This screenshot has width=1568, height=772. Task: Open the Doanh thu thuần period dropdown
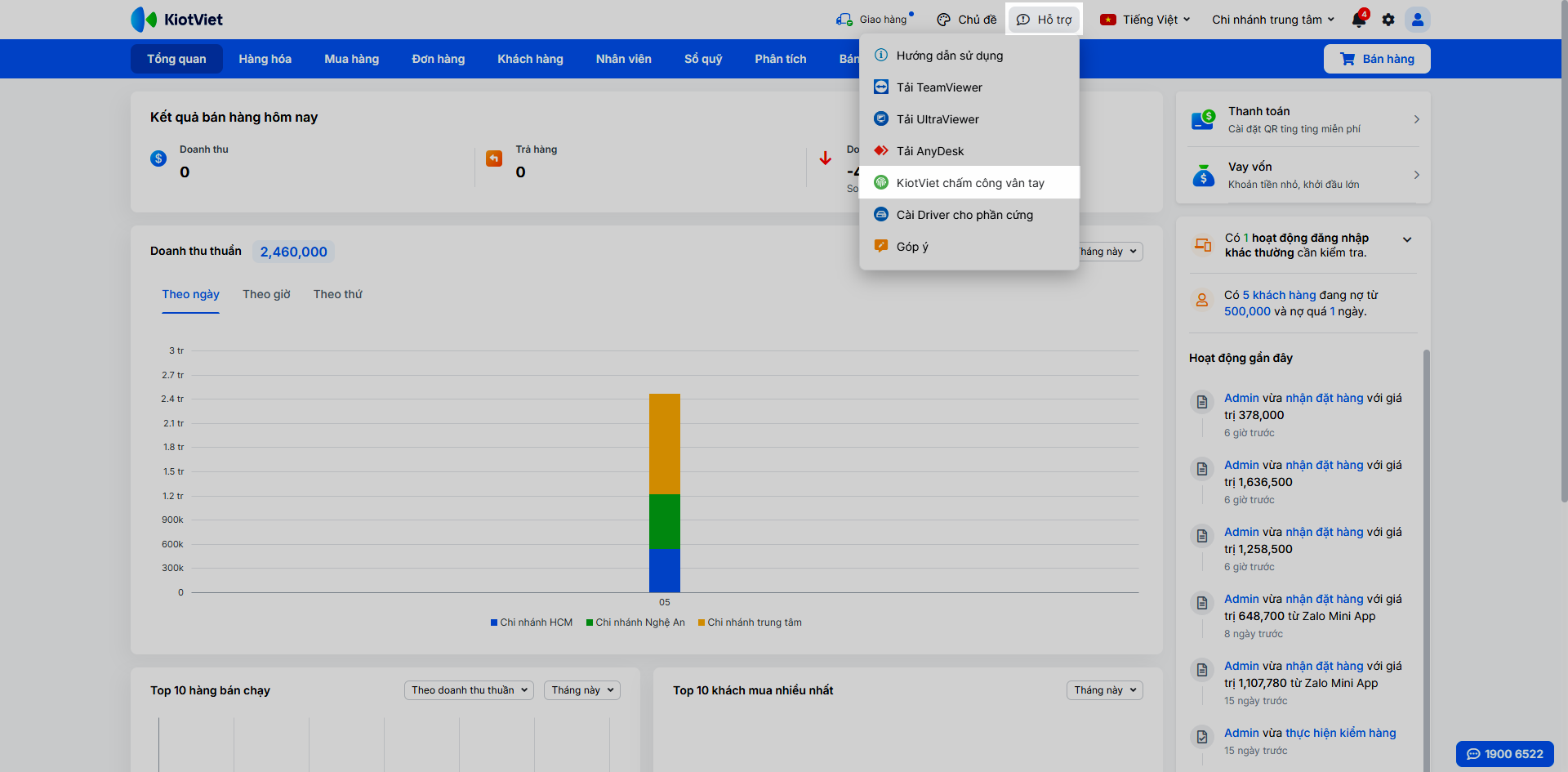(1108, 252)
